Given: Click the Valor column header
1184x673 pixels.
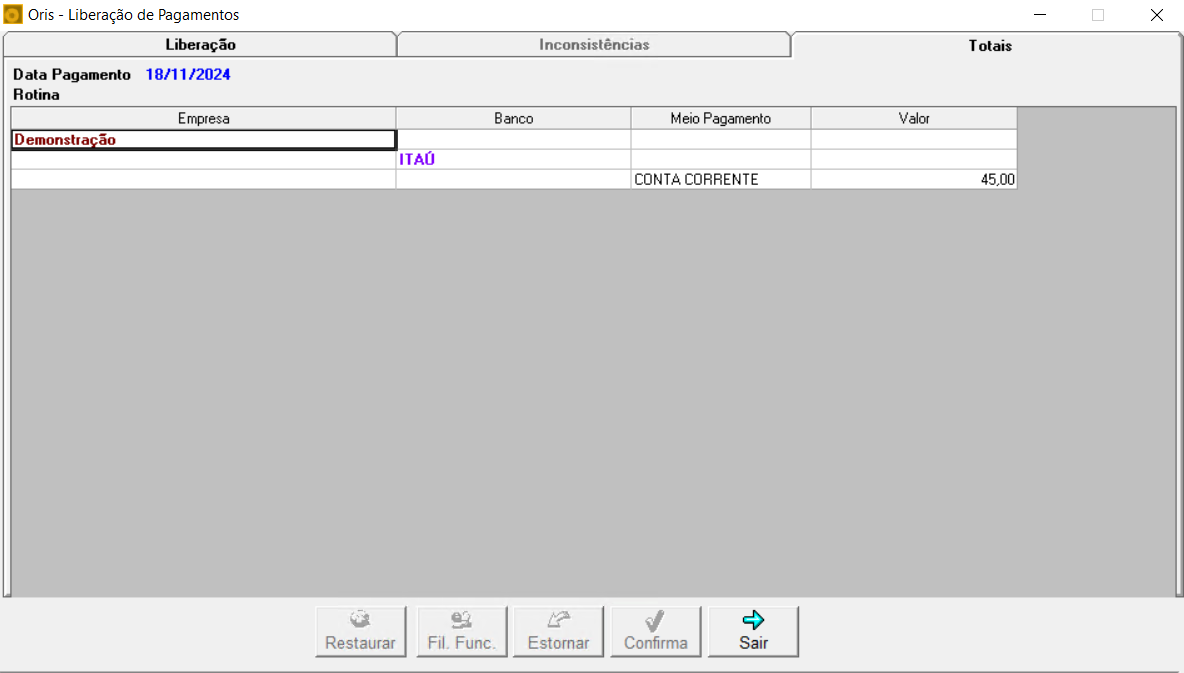Looking at the screenshot, I should (914, 119).
